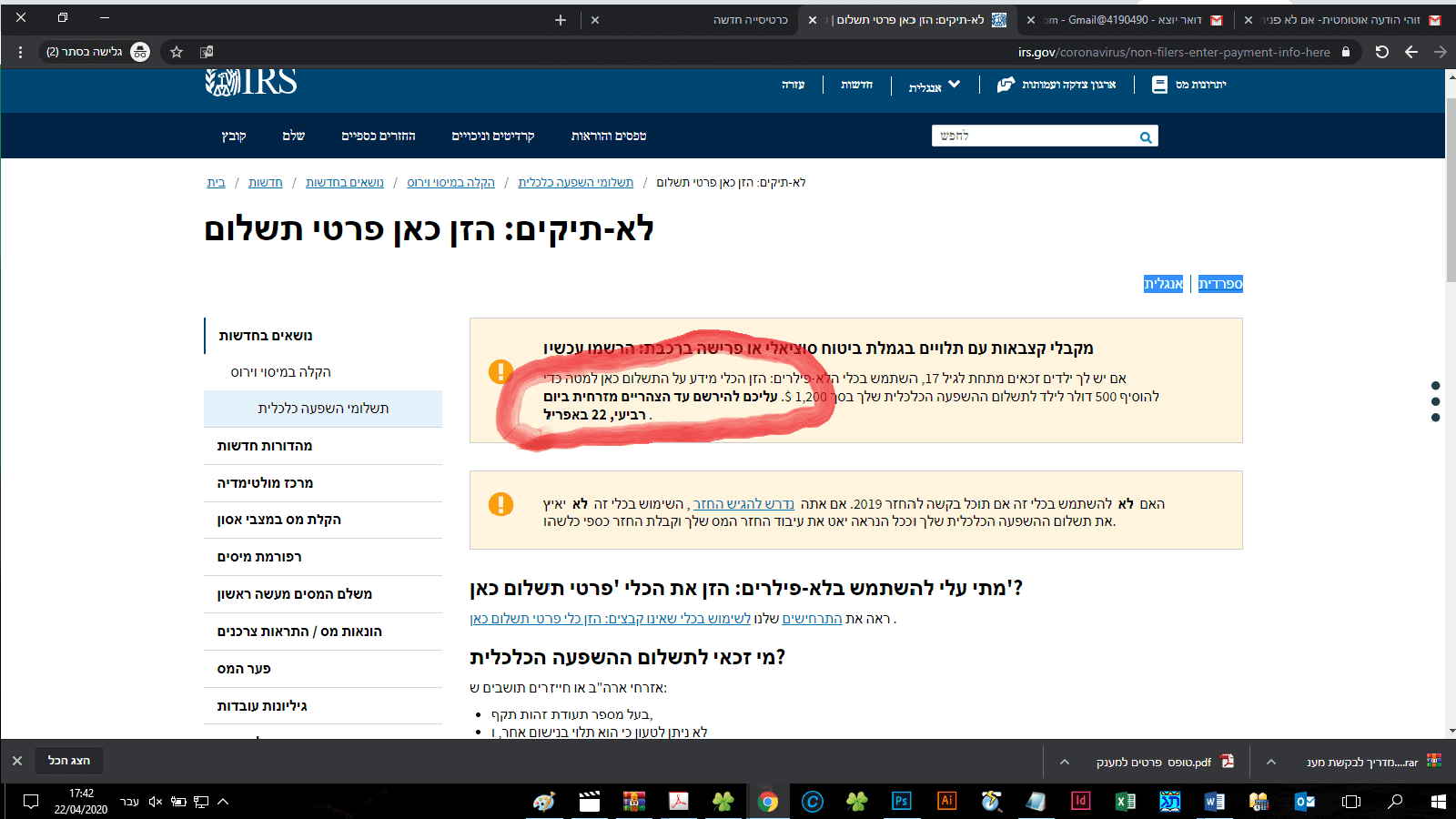The height and width of the screenshot is (819, 1456).
Task: Open the Chrome three-dot menu
Action: tap(20, 52)
